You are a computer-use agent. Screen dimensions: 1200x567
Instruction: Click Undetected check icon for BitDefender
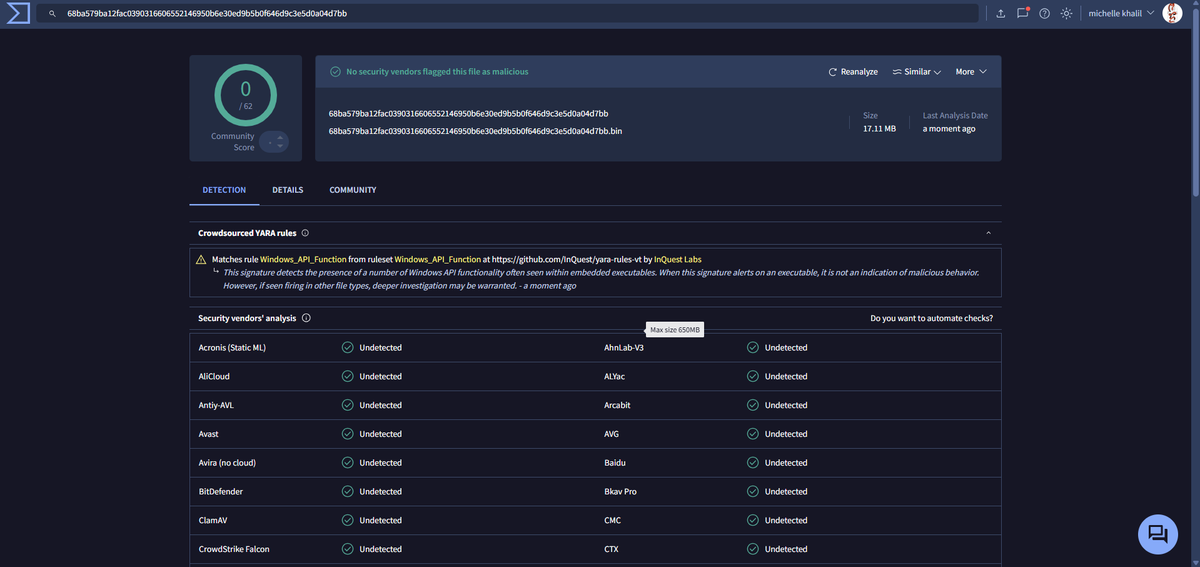coord(347,492)
